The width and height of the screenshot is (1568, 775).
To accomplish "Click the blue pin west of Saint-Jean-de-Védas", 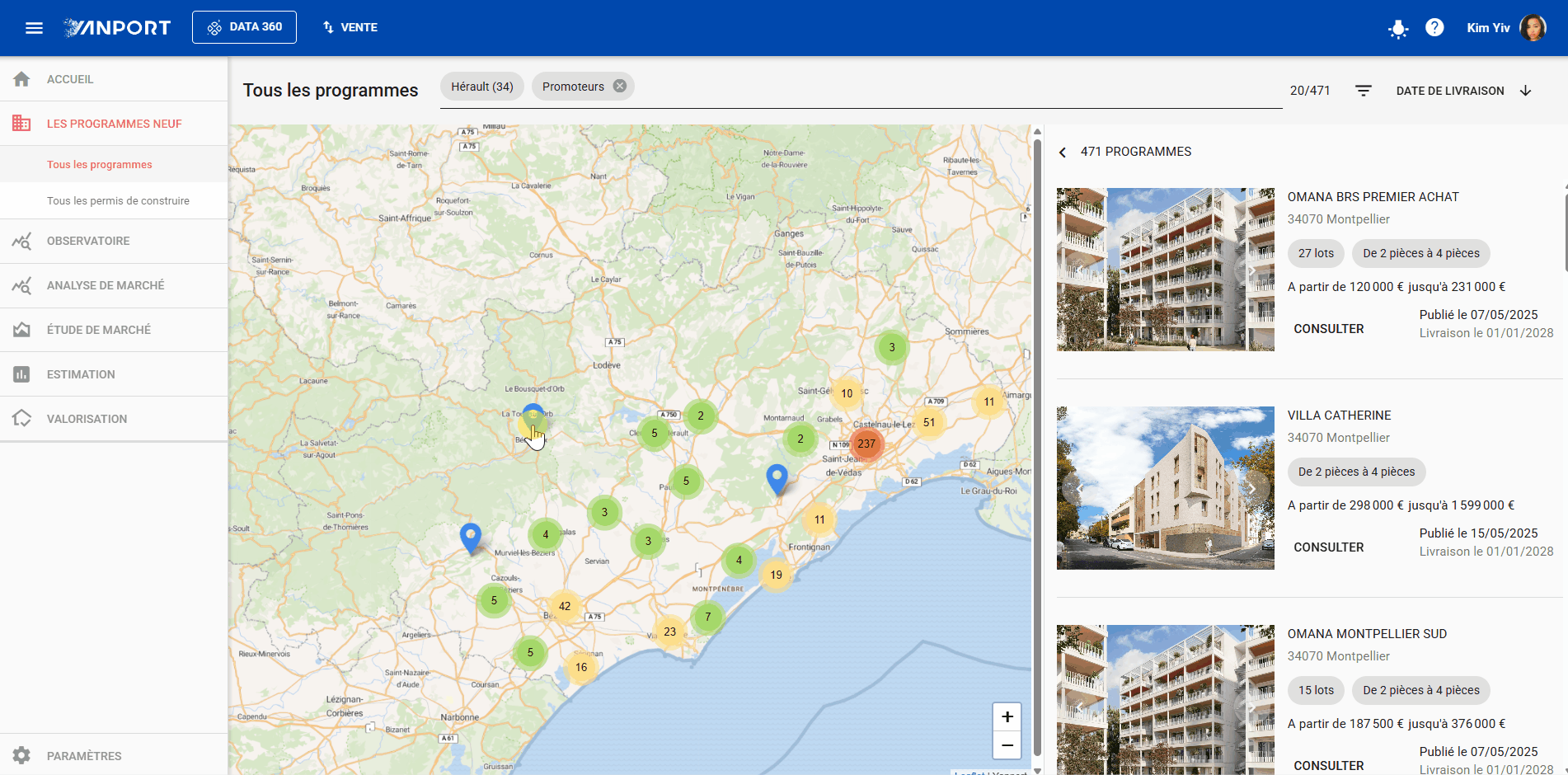I will coord(777,479).
